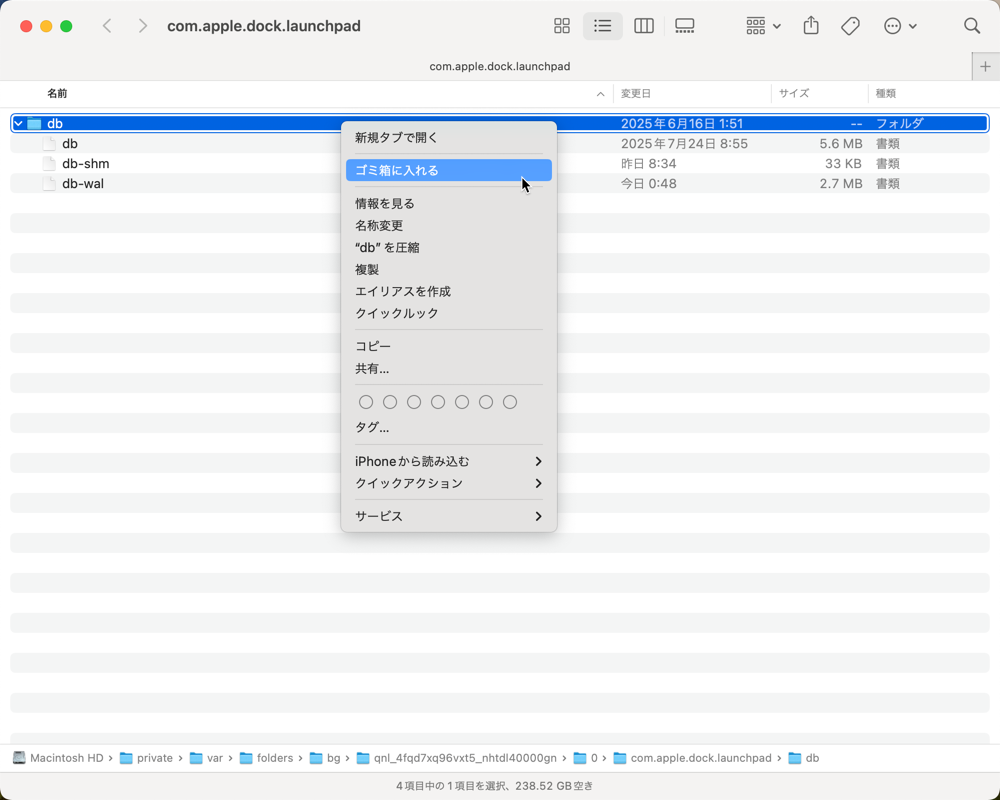Expand the サービス submenu

click(449, 516)
